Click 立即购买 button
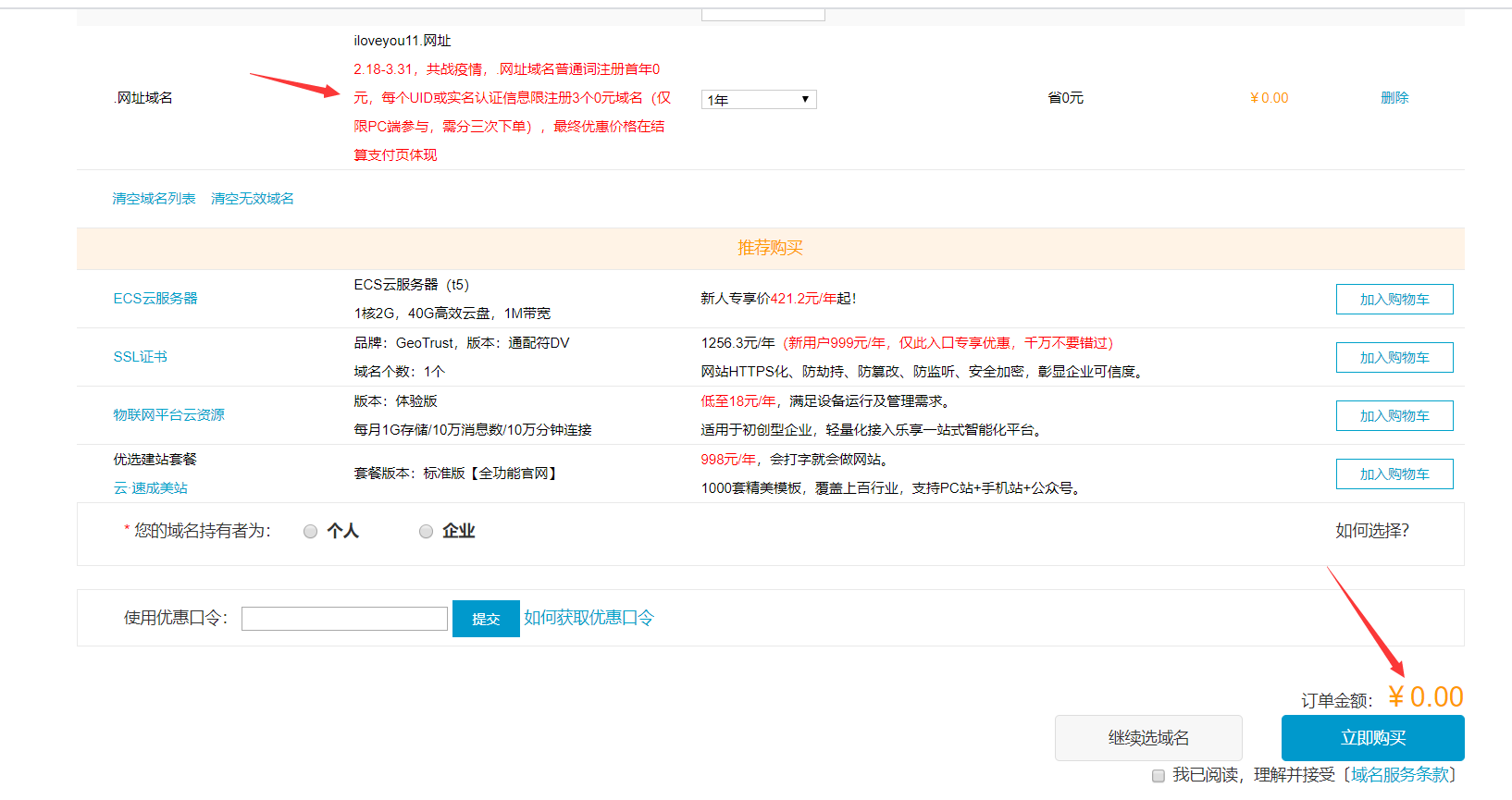 click(1373, 738)
